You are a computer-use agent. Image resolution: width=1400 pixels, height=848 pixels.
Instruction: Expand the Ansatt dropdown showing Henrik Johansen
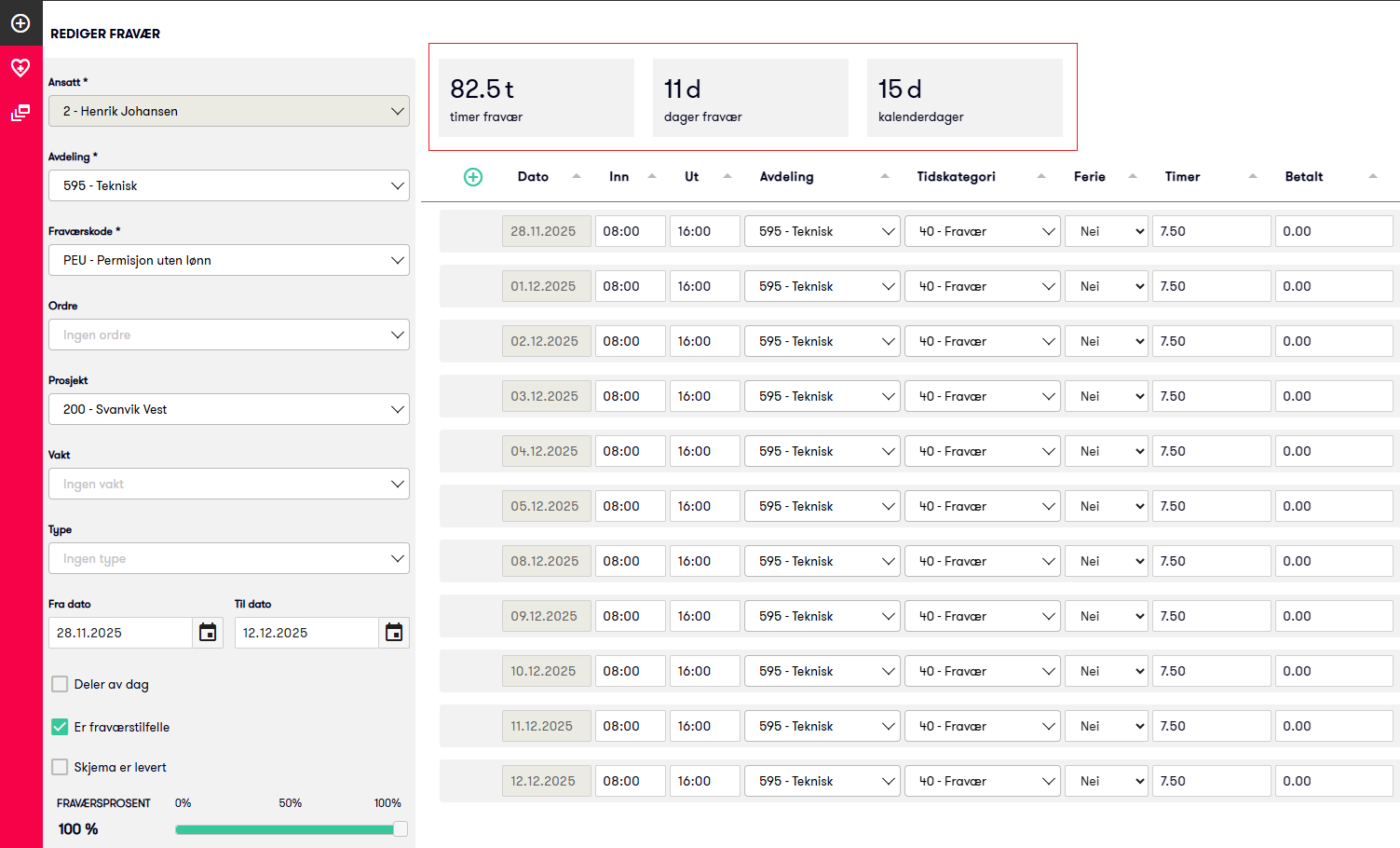pyautogui.click(x=228, y=111)
